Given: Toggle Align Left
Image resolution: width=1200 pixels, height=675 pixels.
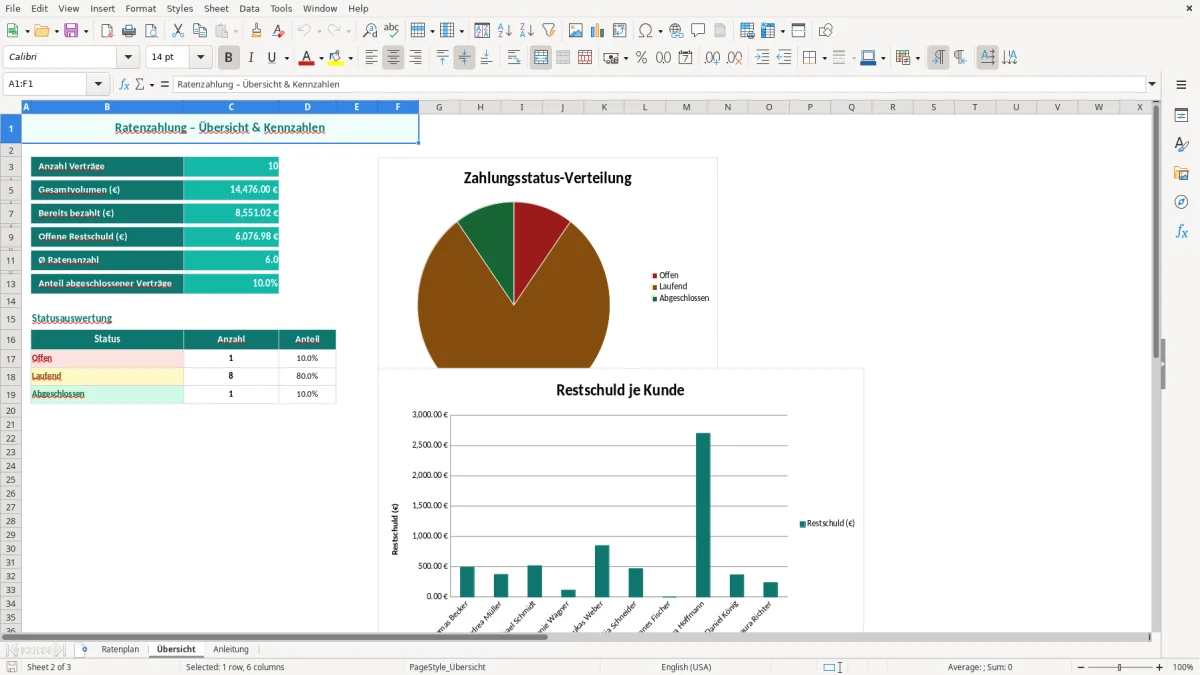Looking at the screenshot, I should [371, 58].
